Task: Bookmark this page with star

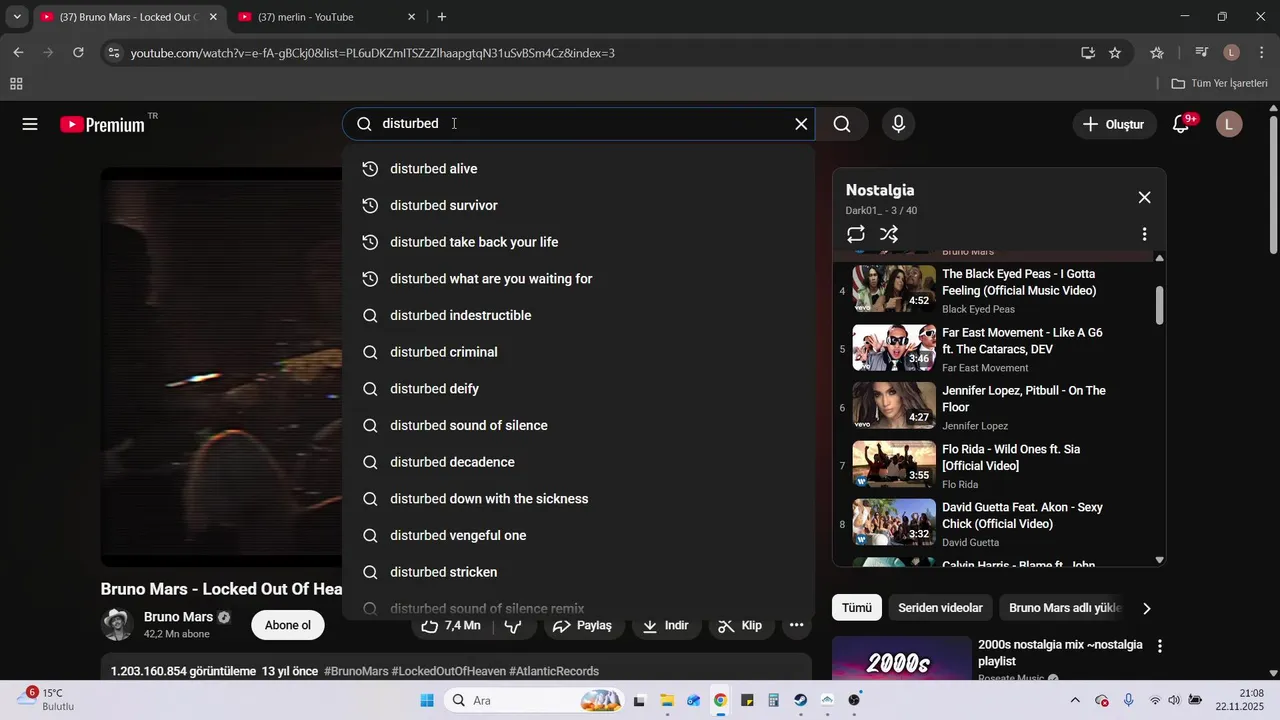Action: (x=1115, y=53)
